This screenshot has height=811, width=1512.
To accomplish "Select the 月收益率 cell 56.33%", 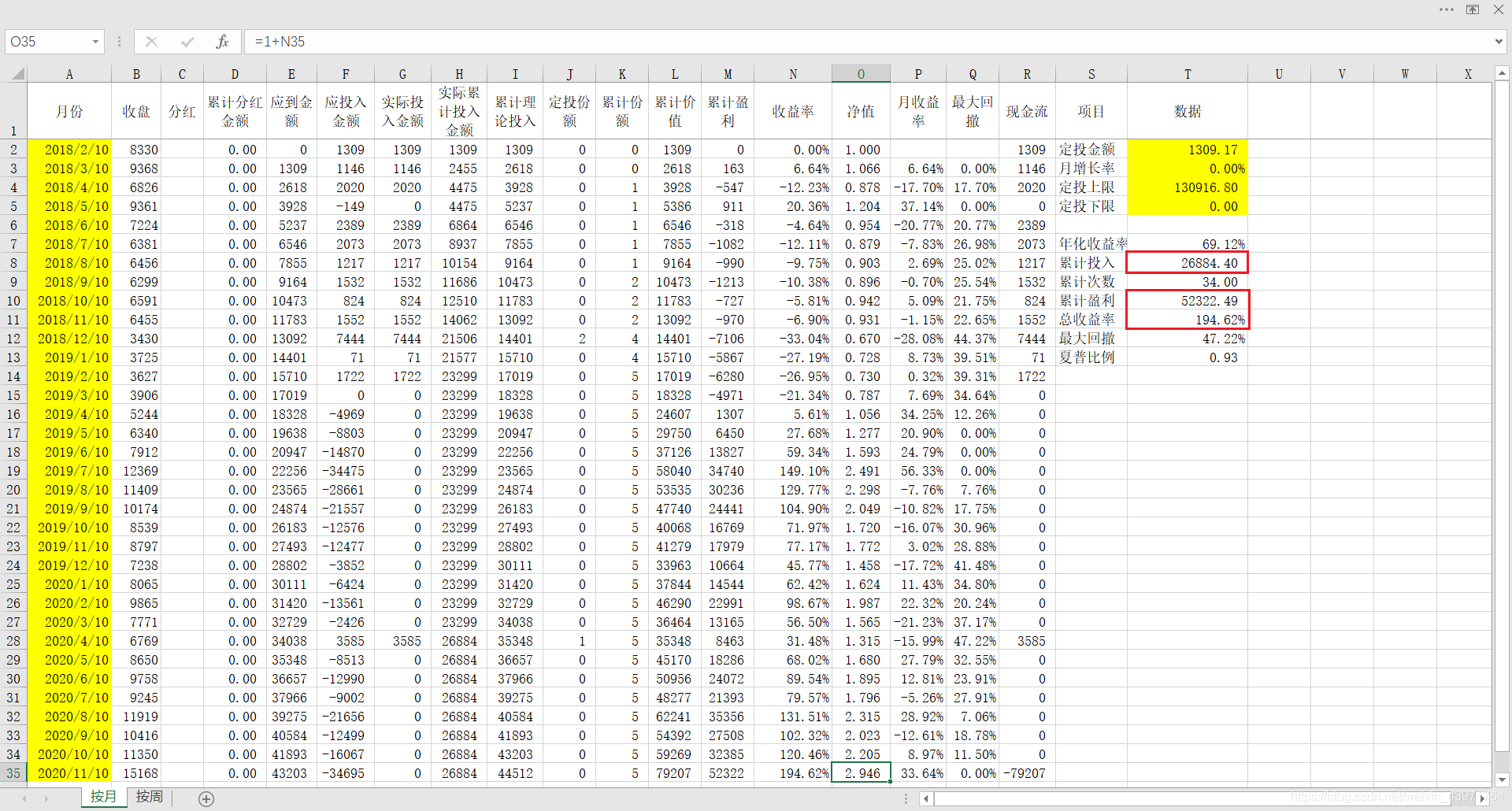I will (918, 471).
